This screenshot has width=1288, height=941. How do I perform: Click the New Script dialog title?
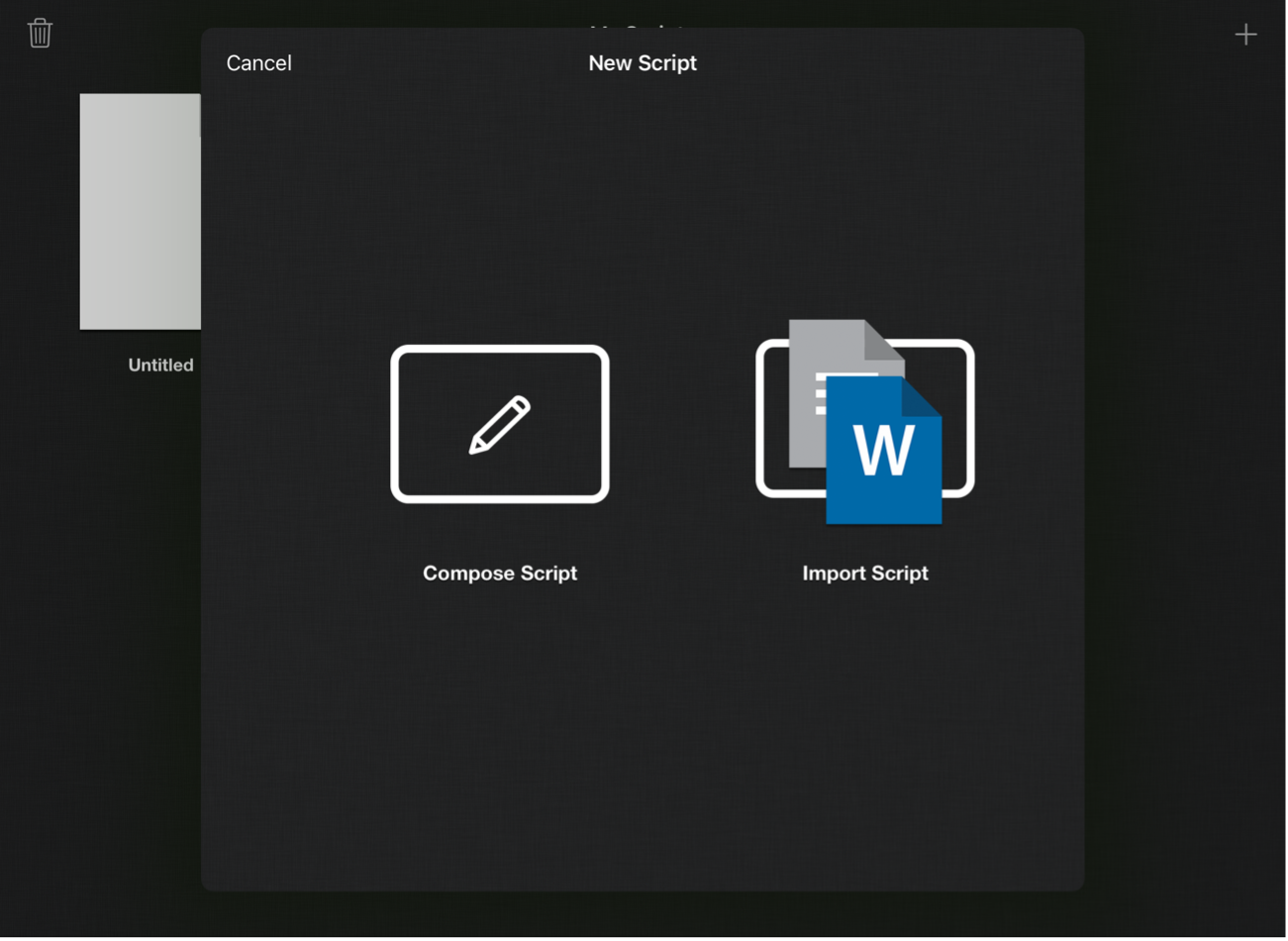[x=643, y=63]
